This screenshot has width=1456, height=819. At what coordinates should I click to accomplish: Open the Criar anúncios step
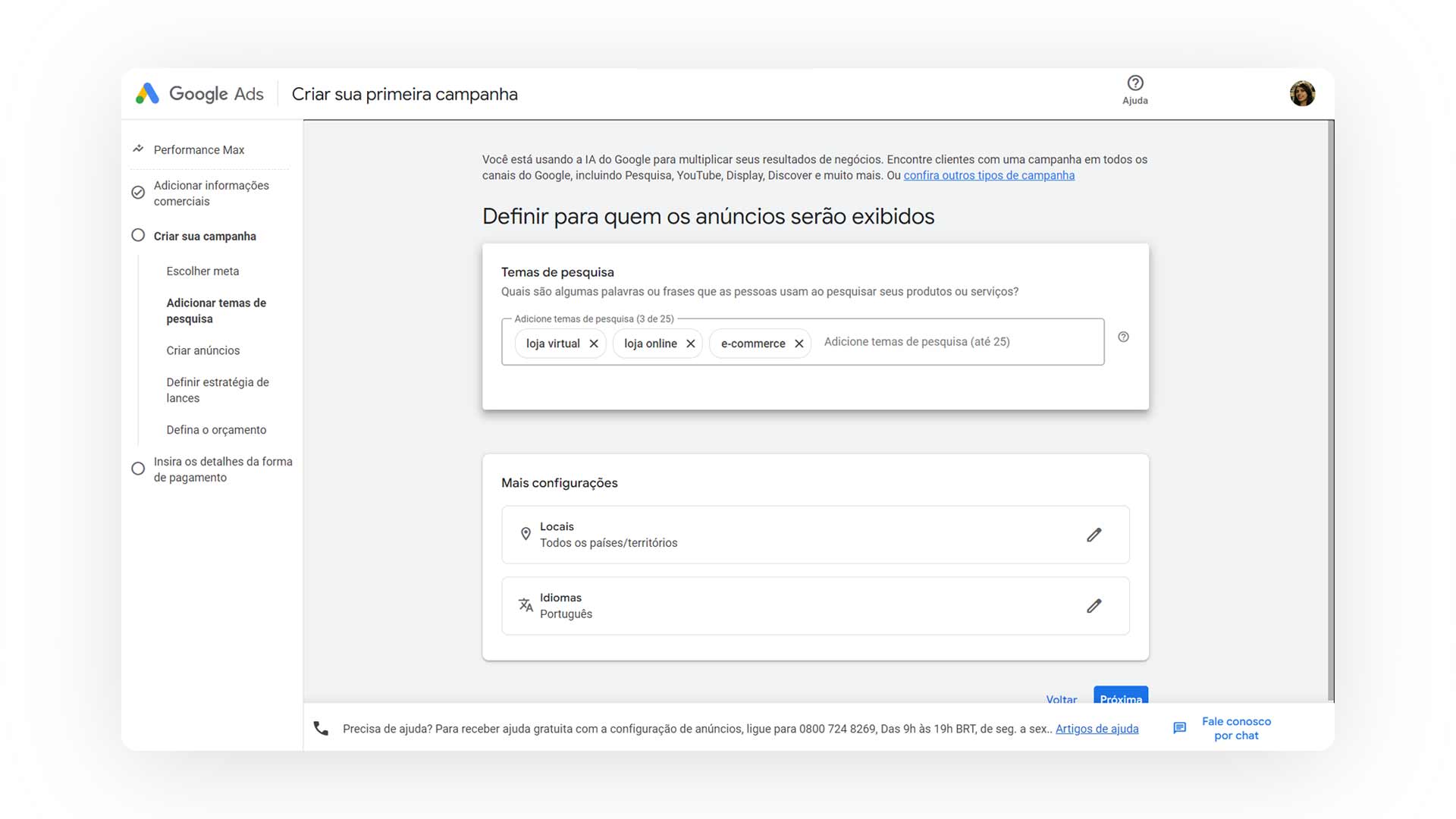coord(202,350)
